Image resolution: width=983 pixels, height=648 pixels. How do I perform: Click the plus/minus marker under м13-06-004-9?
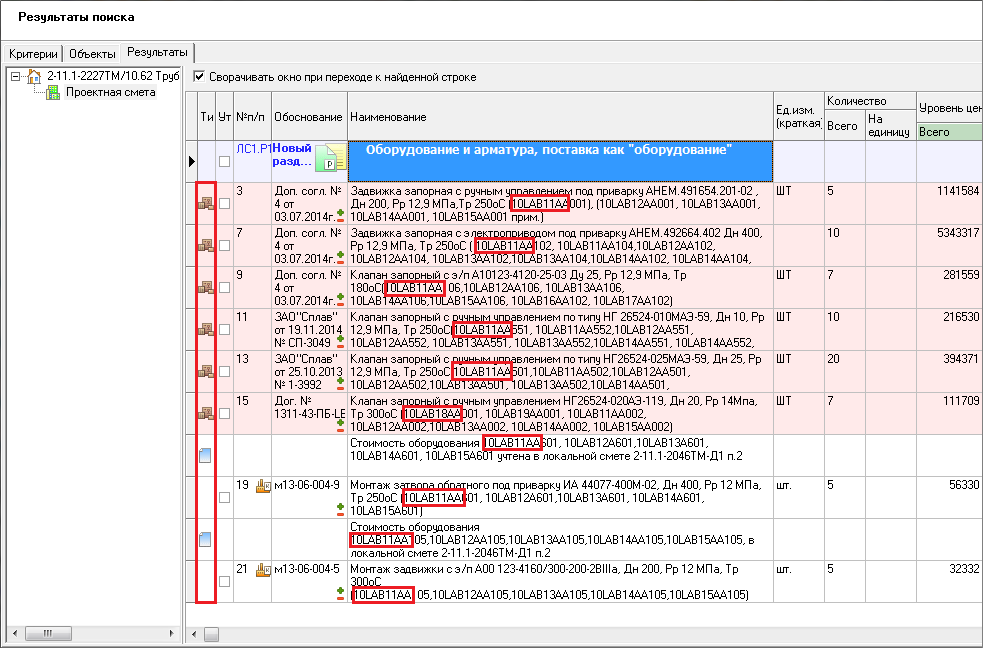click(x=340, y=510)
